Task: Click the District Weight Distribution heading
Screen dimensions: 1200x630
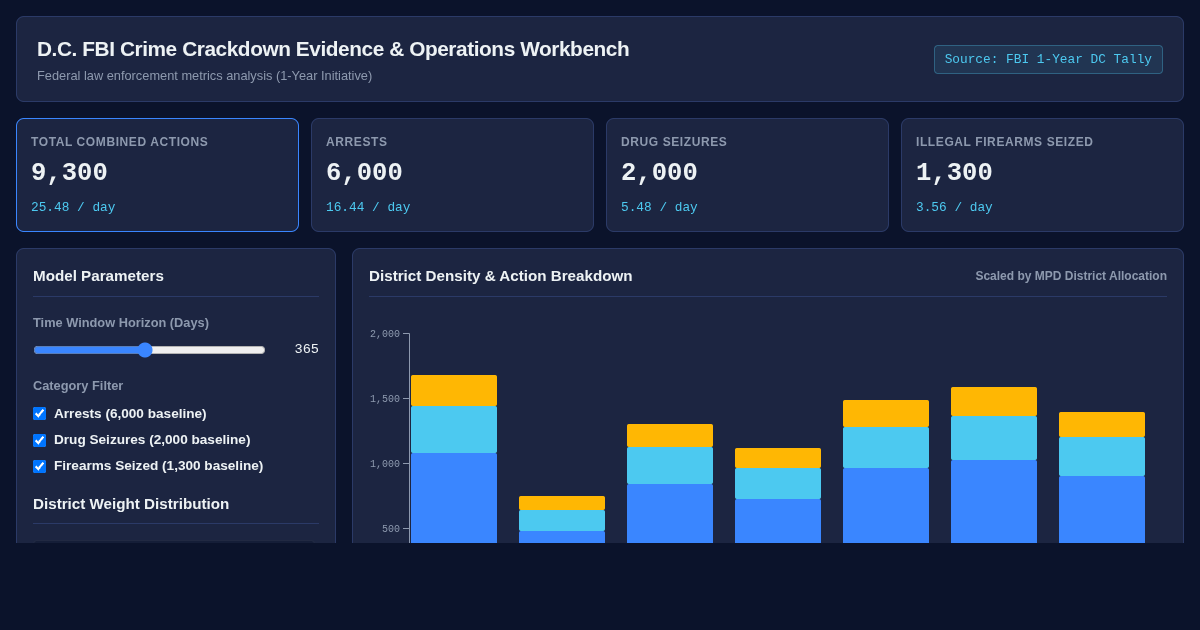Action: (x=131, y=504)
